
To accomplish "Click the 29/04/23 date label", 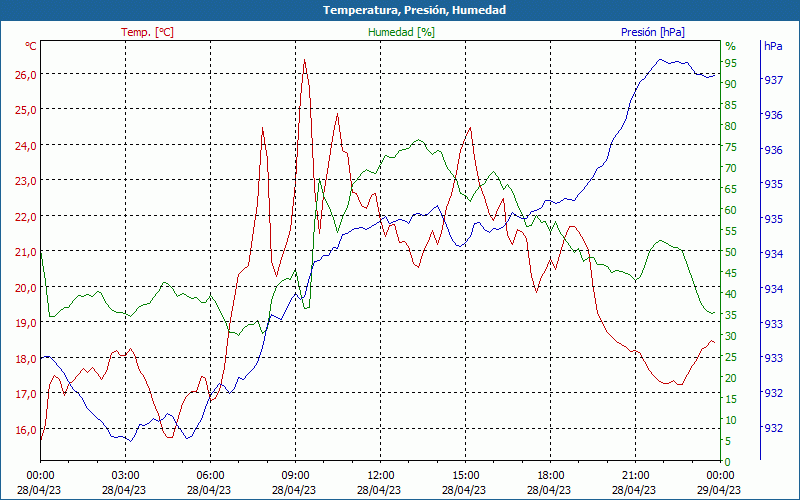I will [718, 490].
